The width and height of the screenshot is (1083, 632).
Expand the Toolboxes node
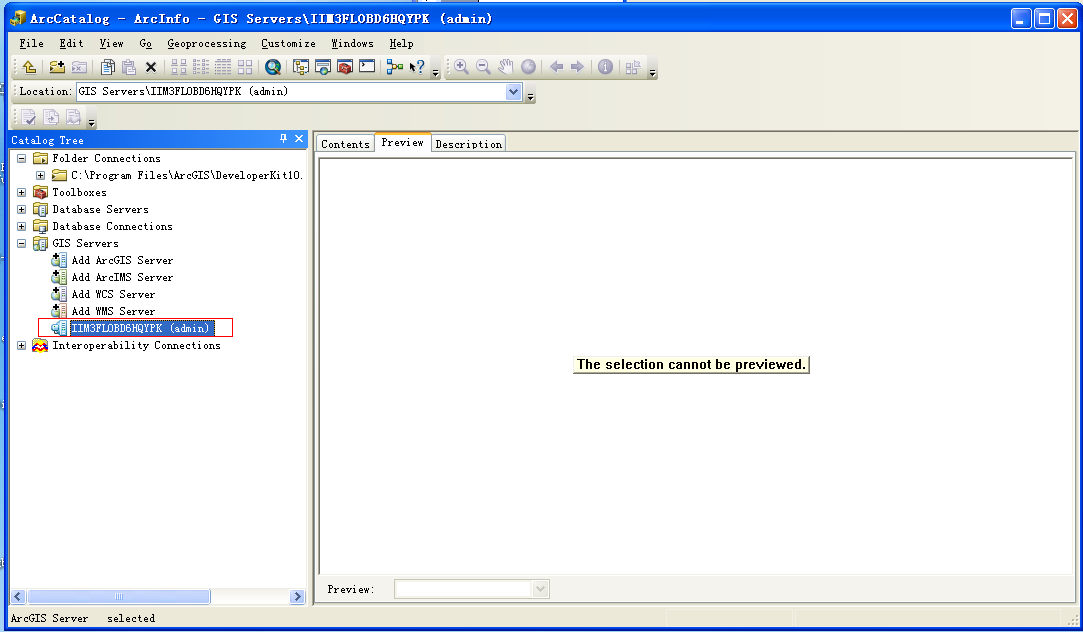tap(21, 193)
